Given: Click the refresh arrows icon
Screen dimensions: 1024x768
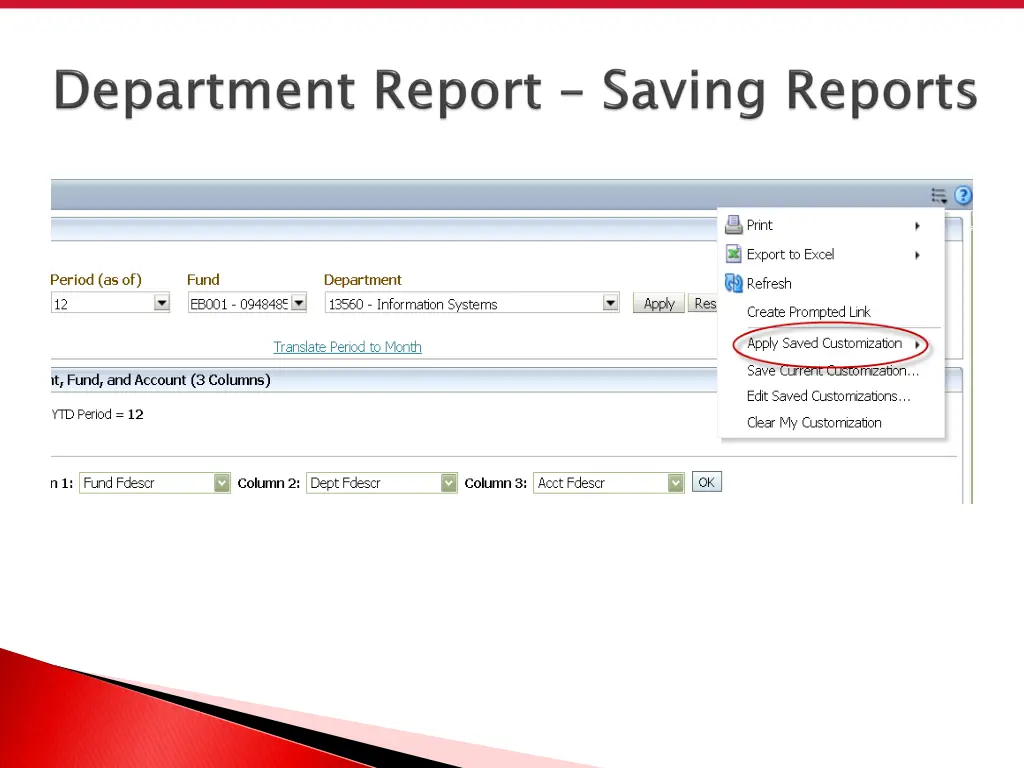Looking at the screenshot, I should [x=733, y=283].
